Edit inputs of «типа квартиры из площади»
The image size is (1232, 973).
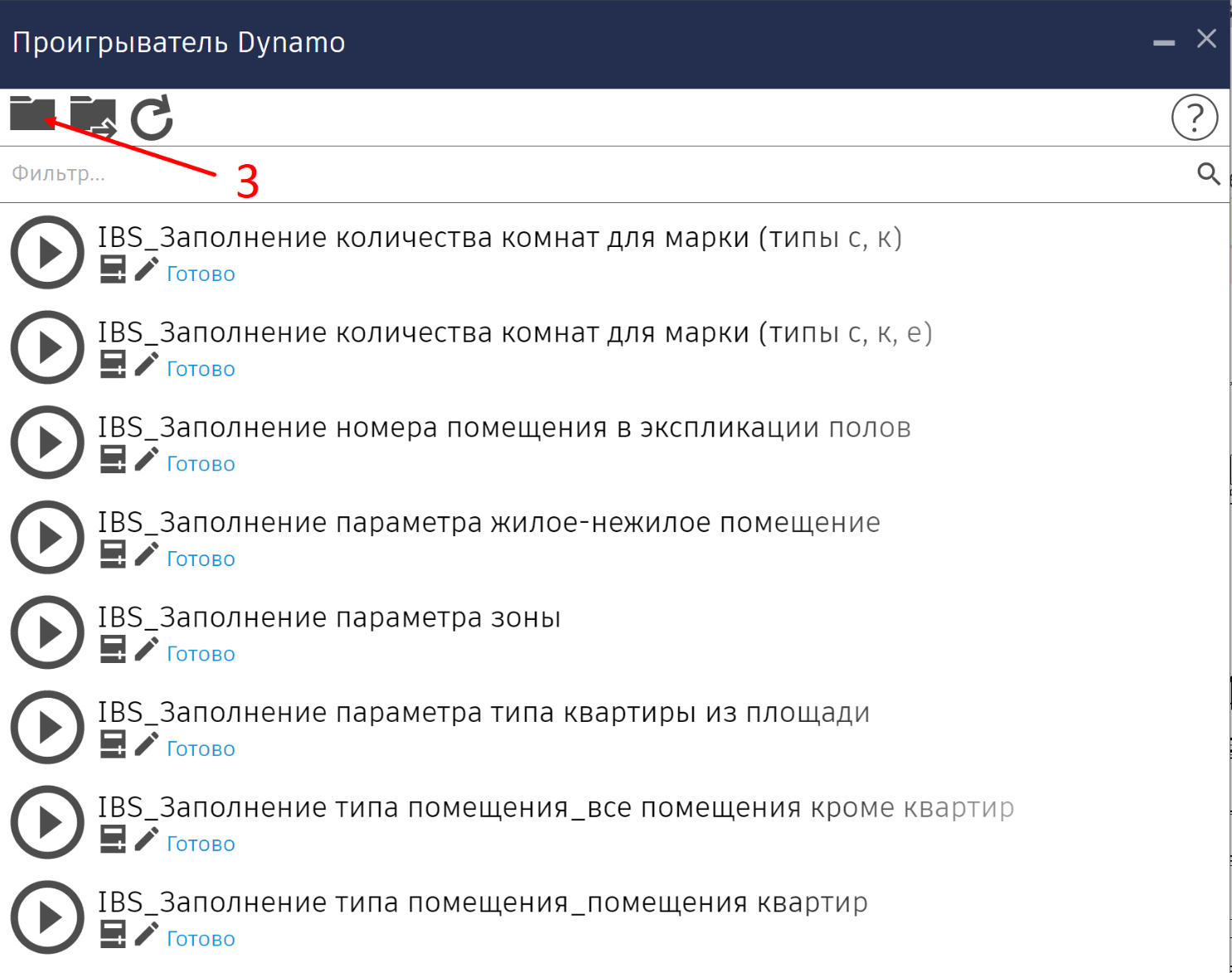113,743
